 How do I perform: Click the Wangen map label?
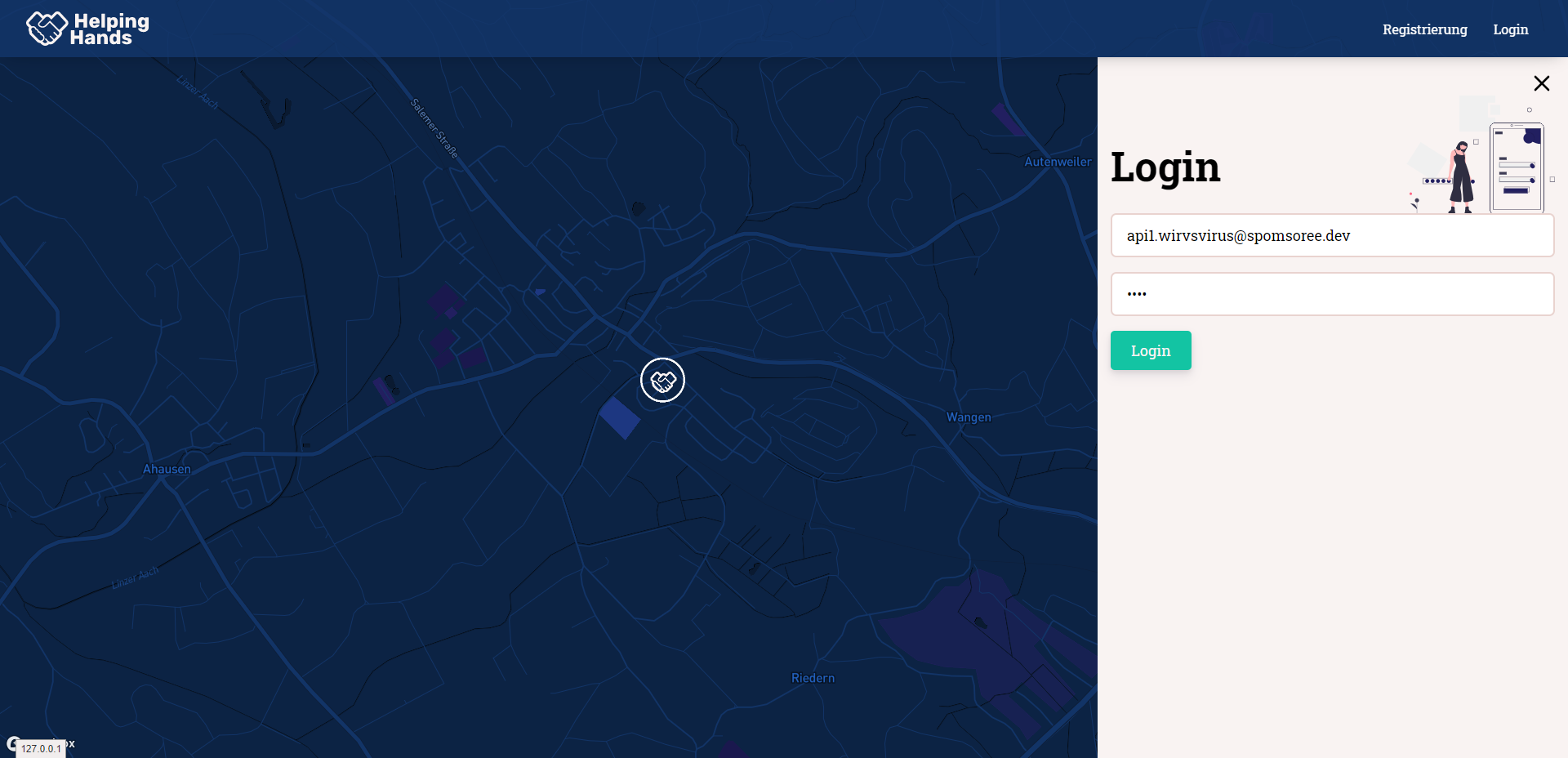pyautogui.click(x=969, y=417)
